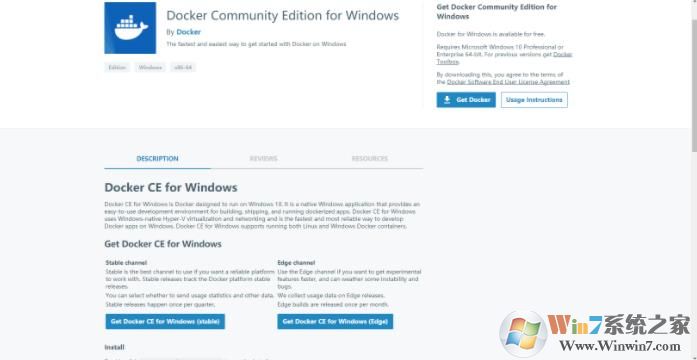Click the Edge channel label

click(296, 263)
